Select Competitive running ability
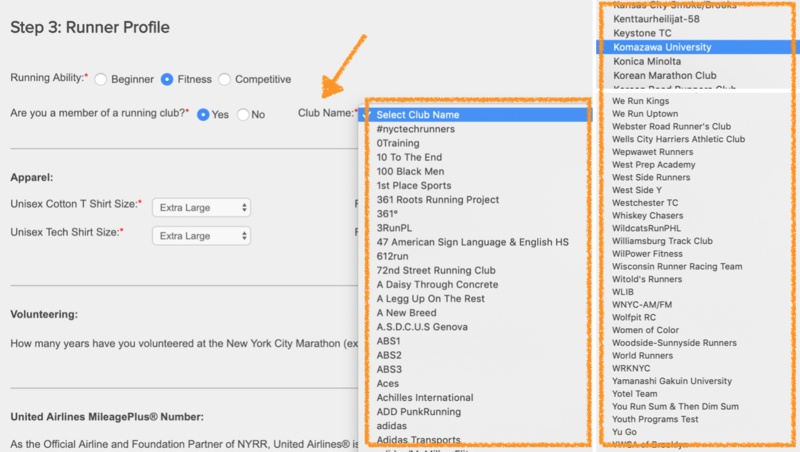This screenshot has width=800, height=452. [224, 80]
